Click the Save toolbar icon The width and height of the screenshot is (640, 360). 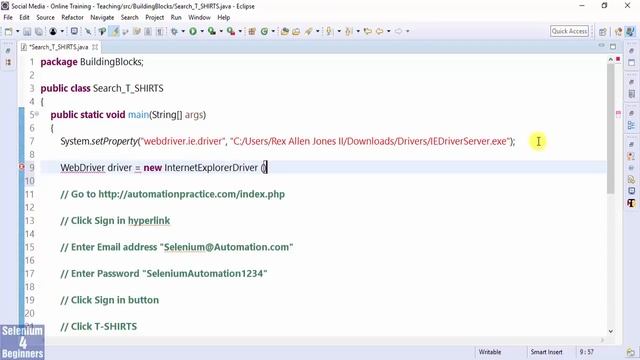(27, 31)
